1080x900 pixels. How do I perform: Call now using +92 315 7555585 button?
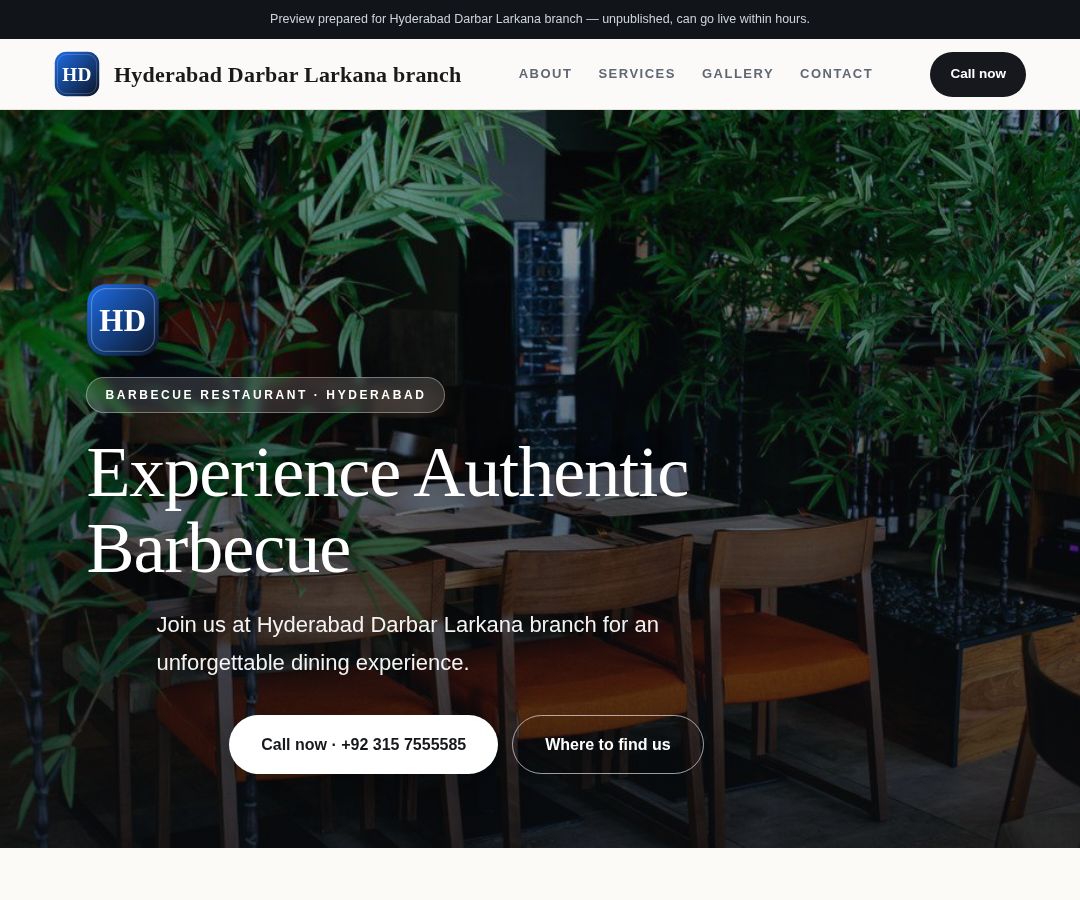(x=363, y=744)
